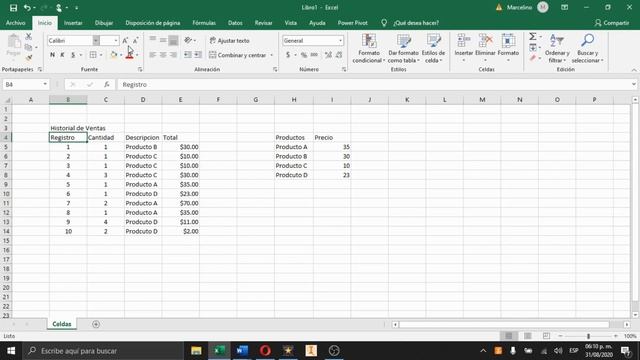Image resolution: width=640 pixels, height=360 pixels.
Task: Toggle underline formatting (S)
Action: tap(73, 55)
